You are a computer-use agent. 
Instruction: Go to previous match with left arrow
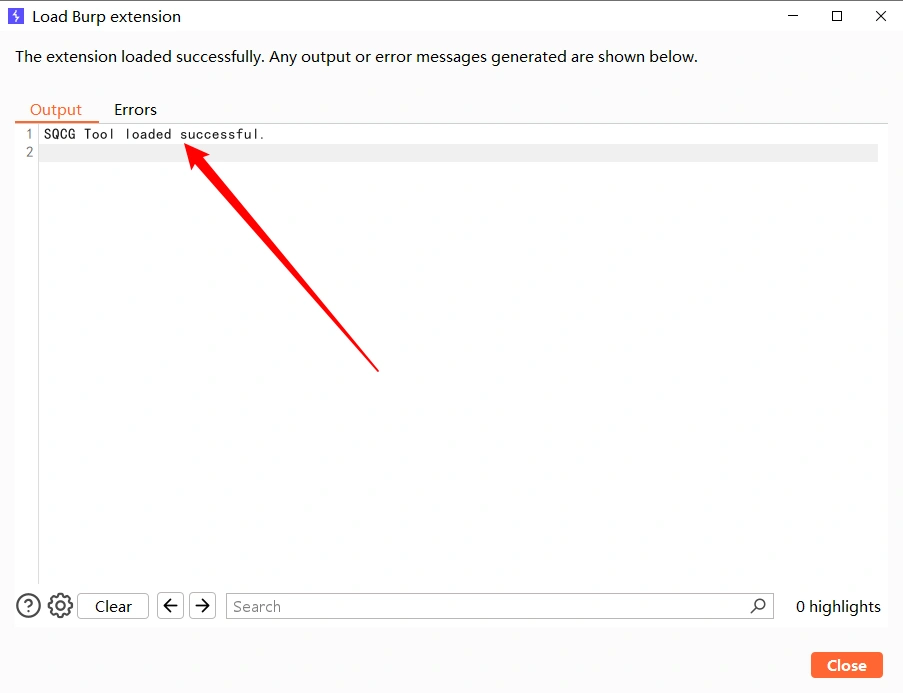pos(171,606)
